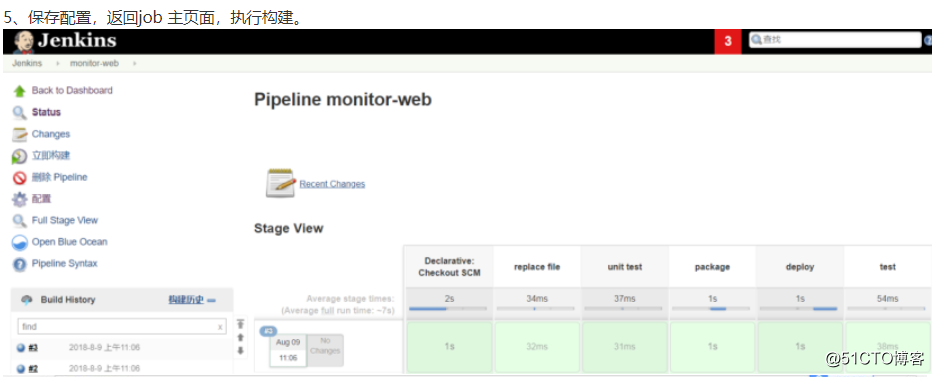Click the Status magnifier icon
The image size is (934, 377).
pos(20,113)
